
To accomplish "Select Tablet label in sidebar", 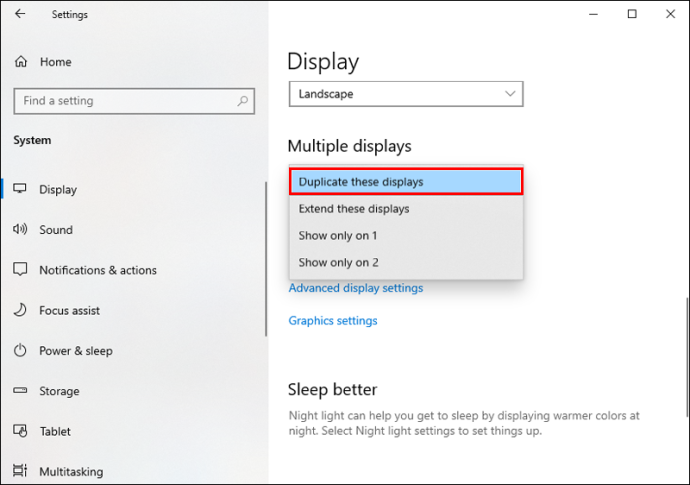I will (x=55, y=431).
